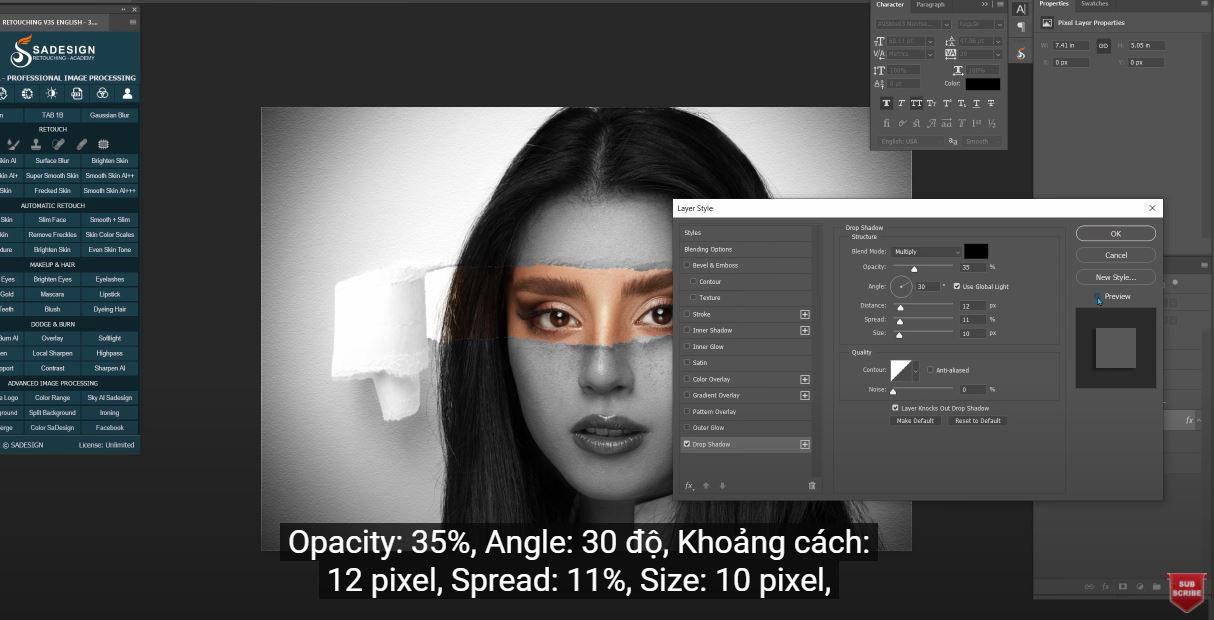Toggle the Preview checkbox

pos(1099,296)
